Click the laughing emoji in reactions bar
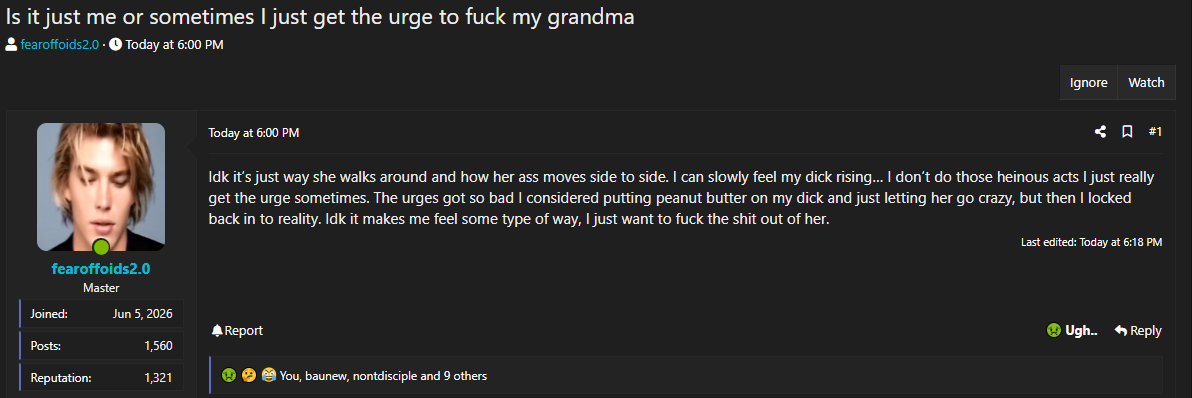Image resolution: width=1192 pixels, height=398 pixels. click(x=268, y=375)
